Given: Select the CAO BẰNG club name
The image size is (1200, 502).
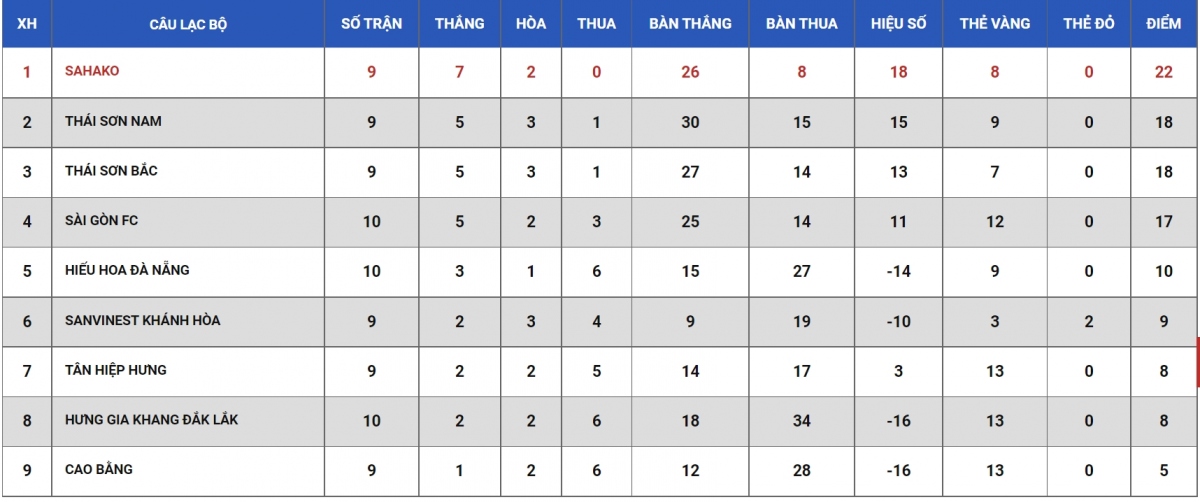Looking at the screenshot, I should tap(99, 469).
